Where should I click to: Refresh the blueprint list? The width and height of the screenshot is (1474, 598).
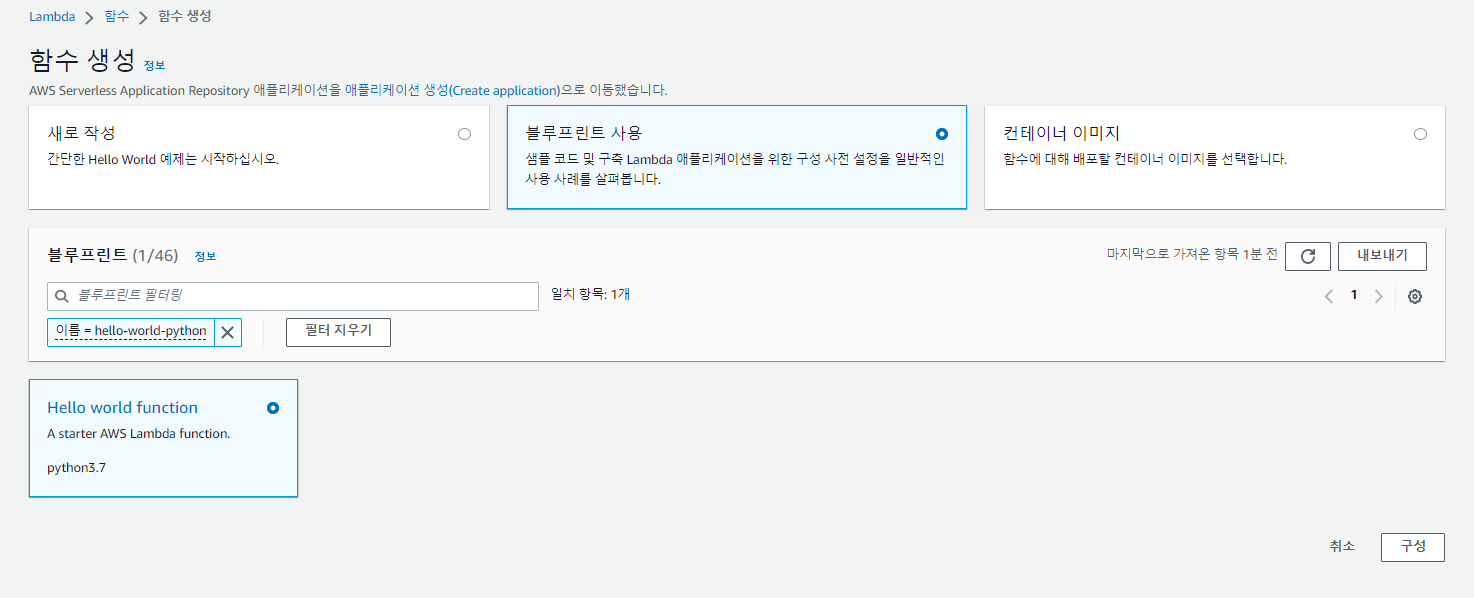click(1308, 256)
